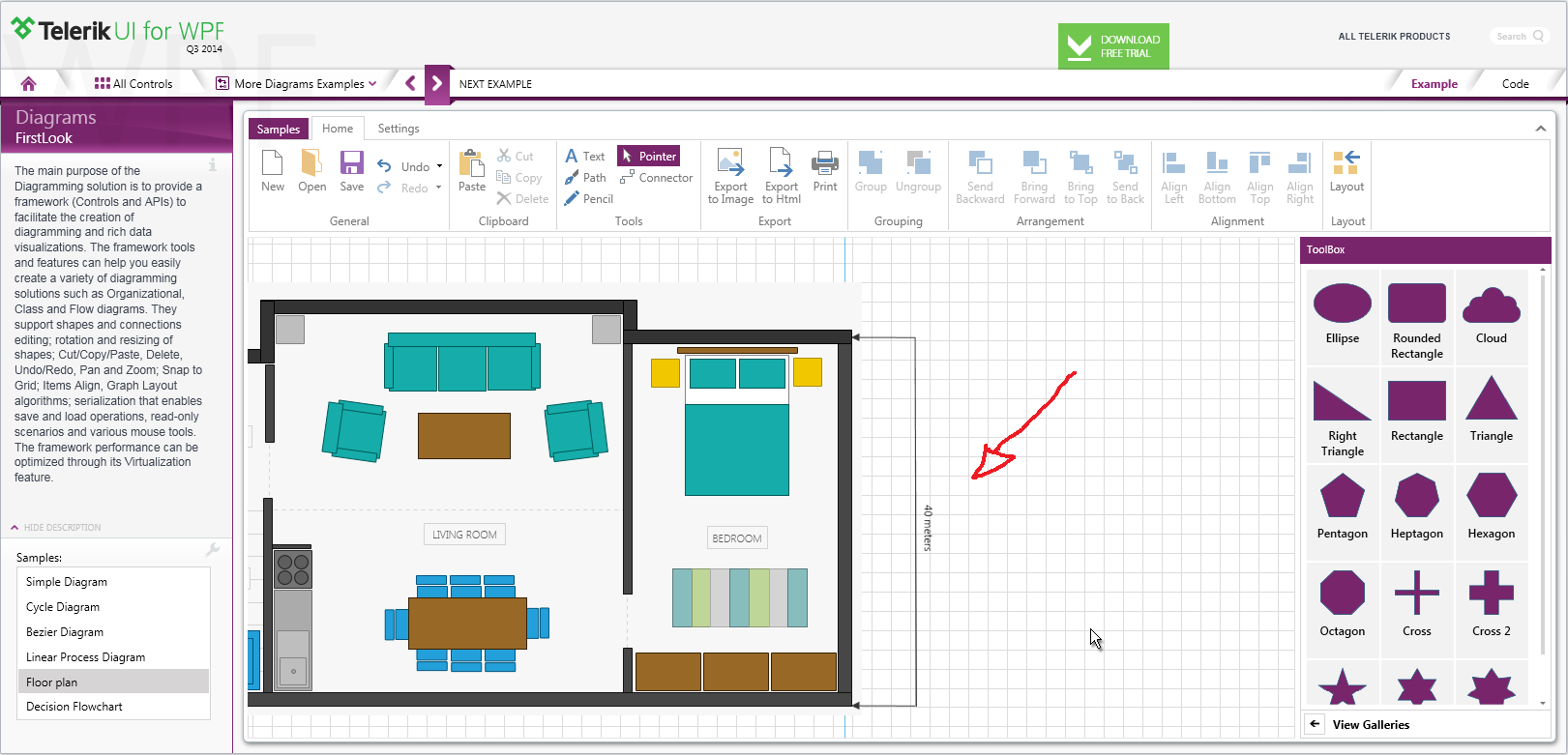
Task: Click the Download Free Trial button
Action: pos(1113,46)
